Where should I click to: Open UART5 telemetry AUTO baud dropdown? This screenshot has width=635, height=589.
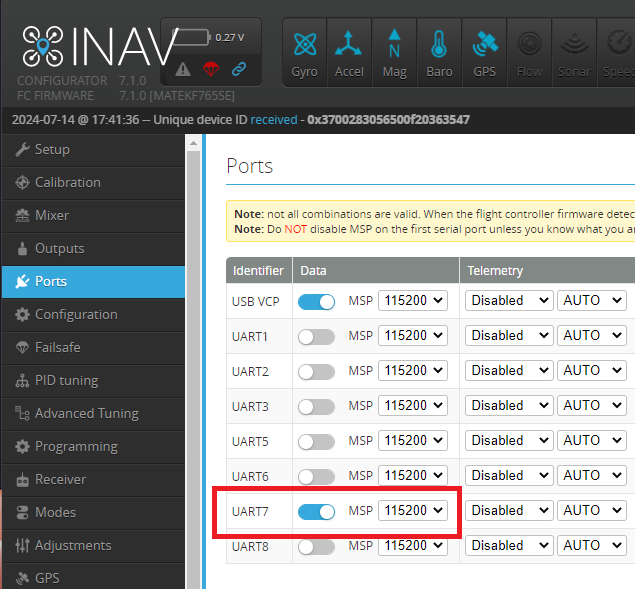coord(592,440)
